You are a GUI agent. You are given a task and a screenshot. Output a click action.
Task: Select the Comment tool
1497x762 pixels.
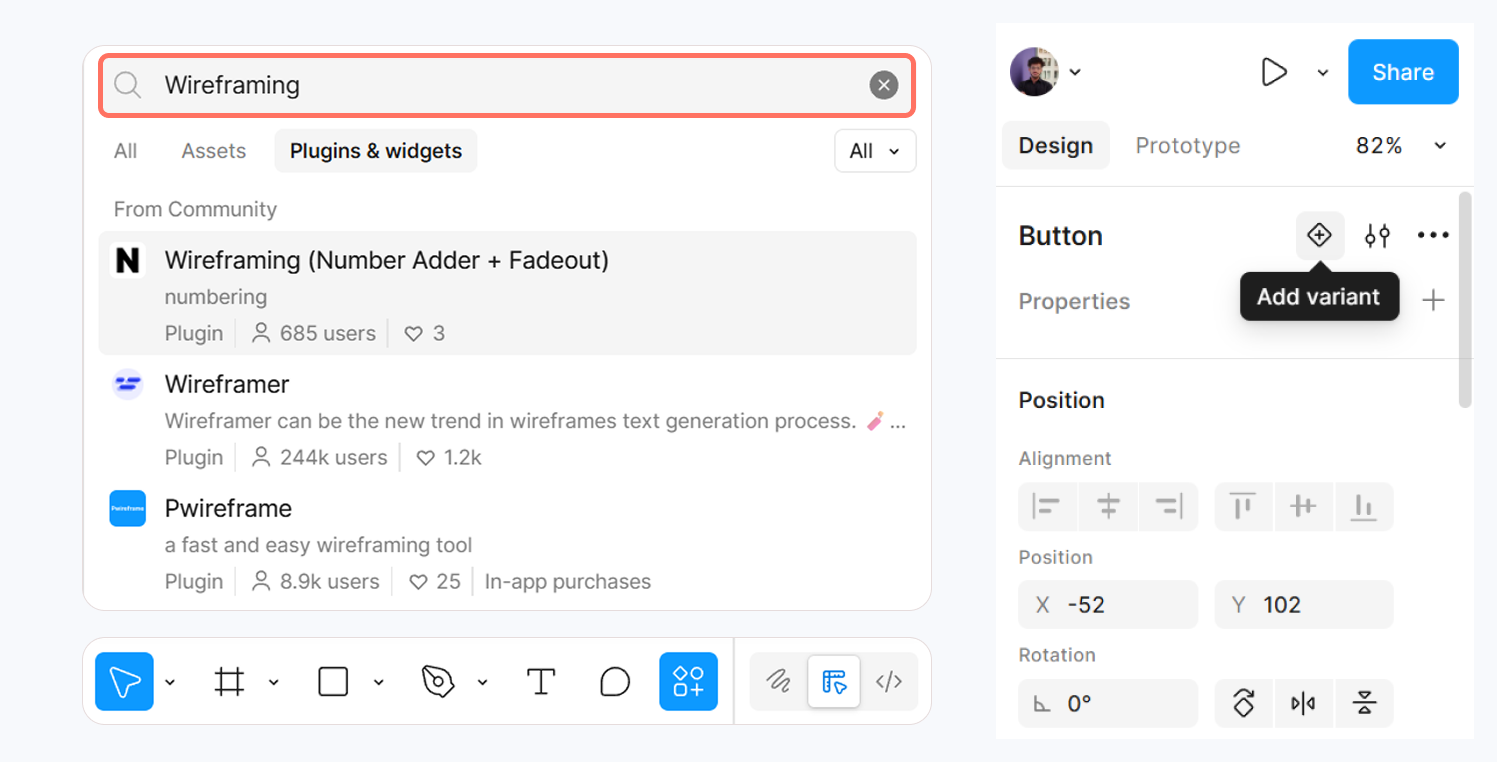615,682
